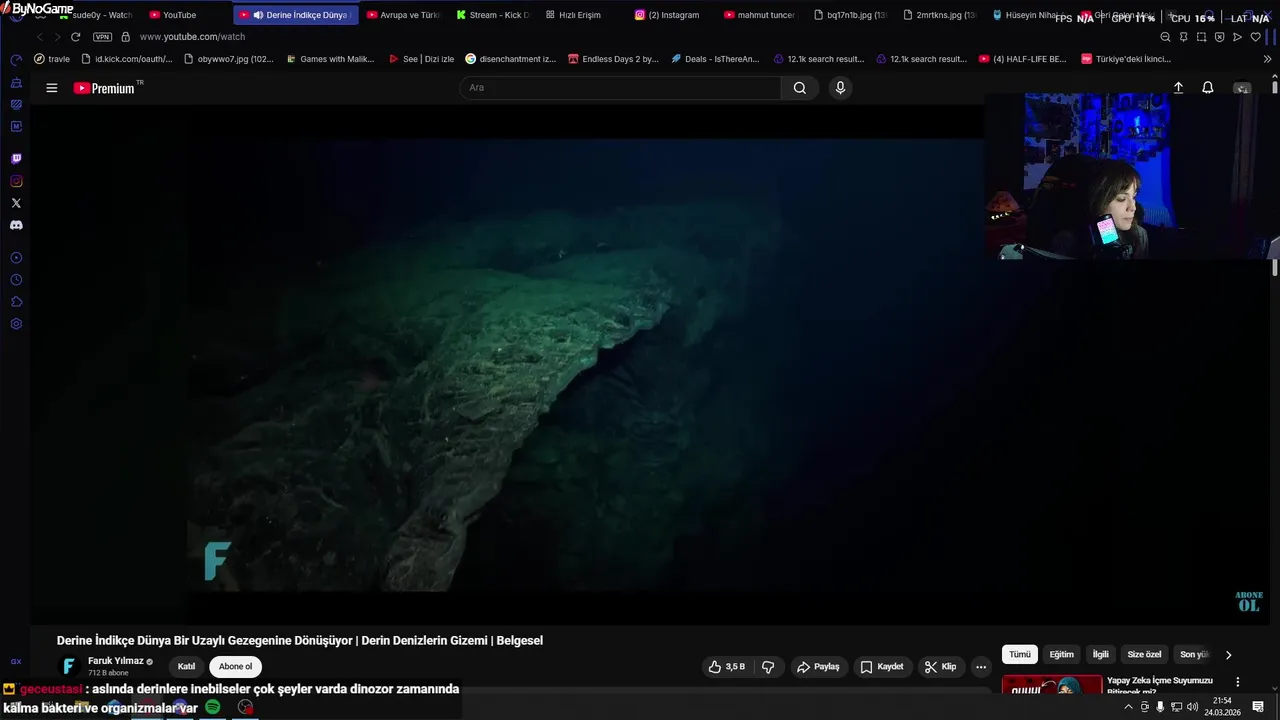This screenshot has height=720, width=1280.
Task: Click the snapshot icon in address bar
Action: (x=1201, y=37)
